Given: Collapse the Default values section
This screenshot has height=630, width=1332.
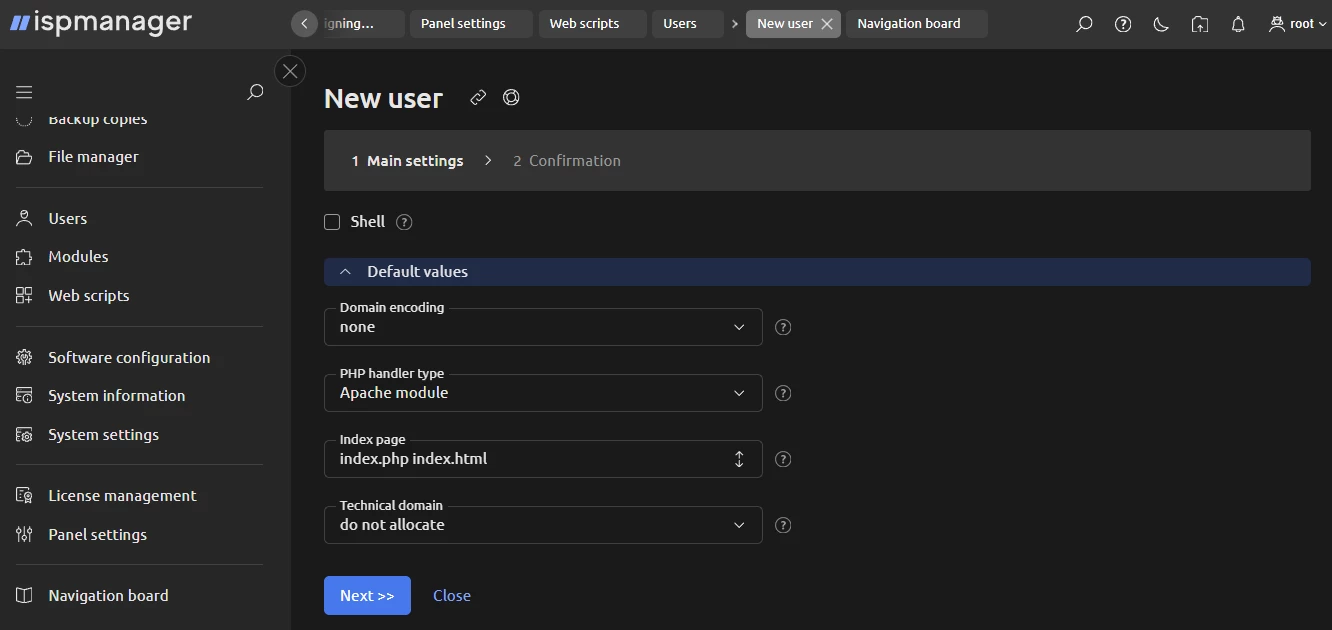Looking at the screenshot, I should click(x=346, y=271).
